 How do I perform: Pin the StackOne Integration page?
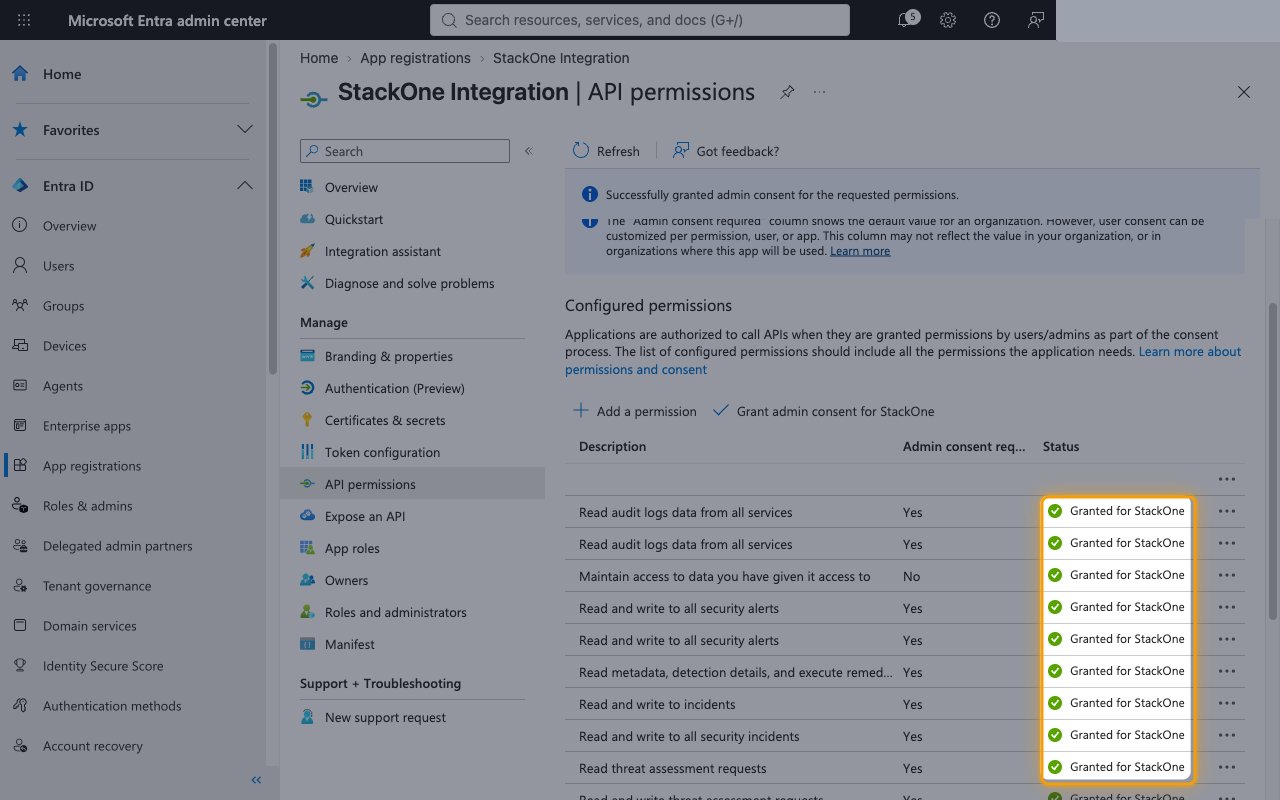(x=788, y=92)
